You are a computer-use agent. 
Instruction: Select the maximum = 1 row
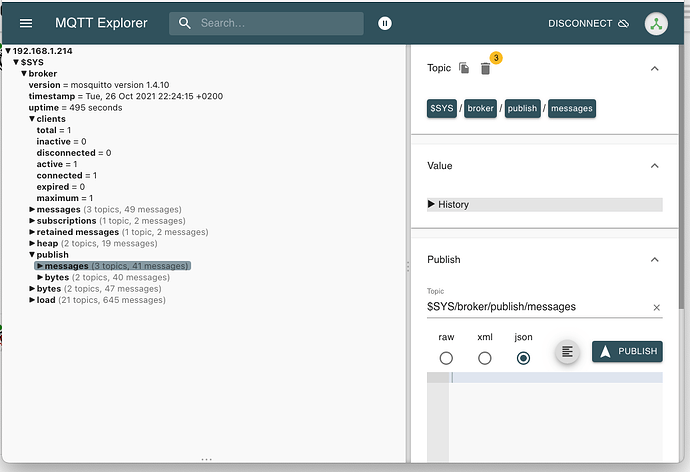[x=65, y=198]
